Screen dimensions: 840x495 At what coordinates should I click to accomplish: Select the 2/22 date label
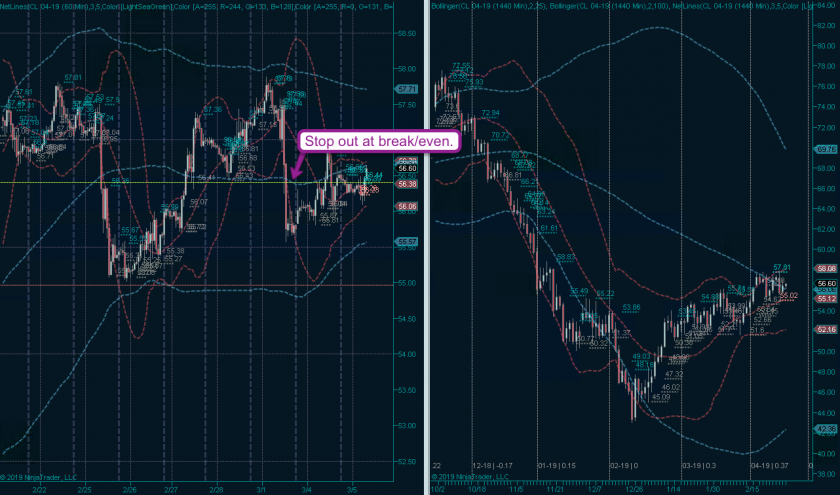pos(39,489)
